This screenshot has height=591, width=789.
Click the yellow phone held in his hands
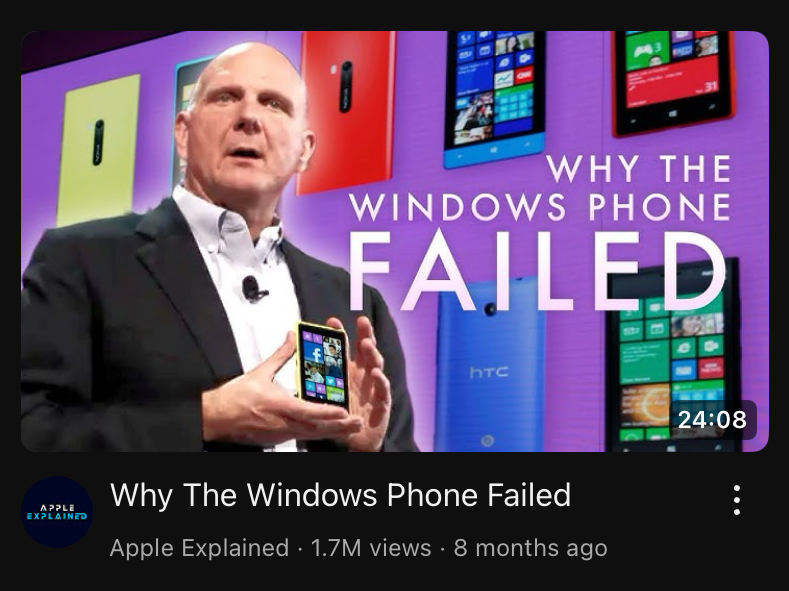(323, 365)
